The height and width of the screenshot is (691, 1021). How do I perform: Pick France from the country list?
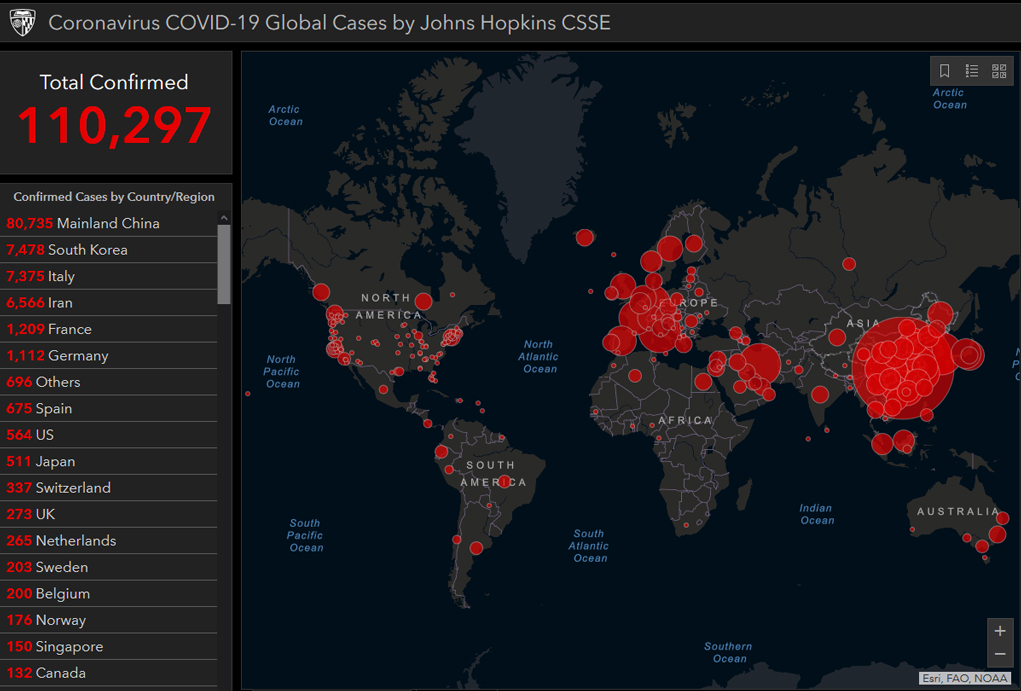click(x=109, y=330)
